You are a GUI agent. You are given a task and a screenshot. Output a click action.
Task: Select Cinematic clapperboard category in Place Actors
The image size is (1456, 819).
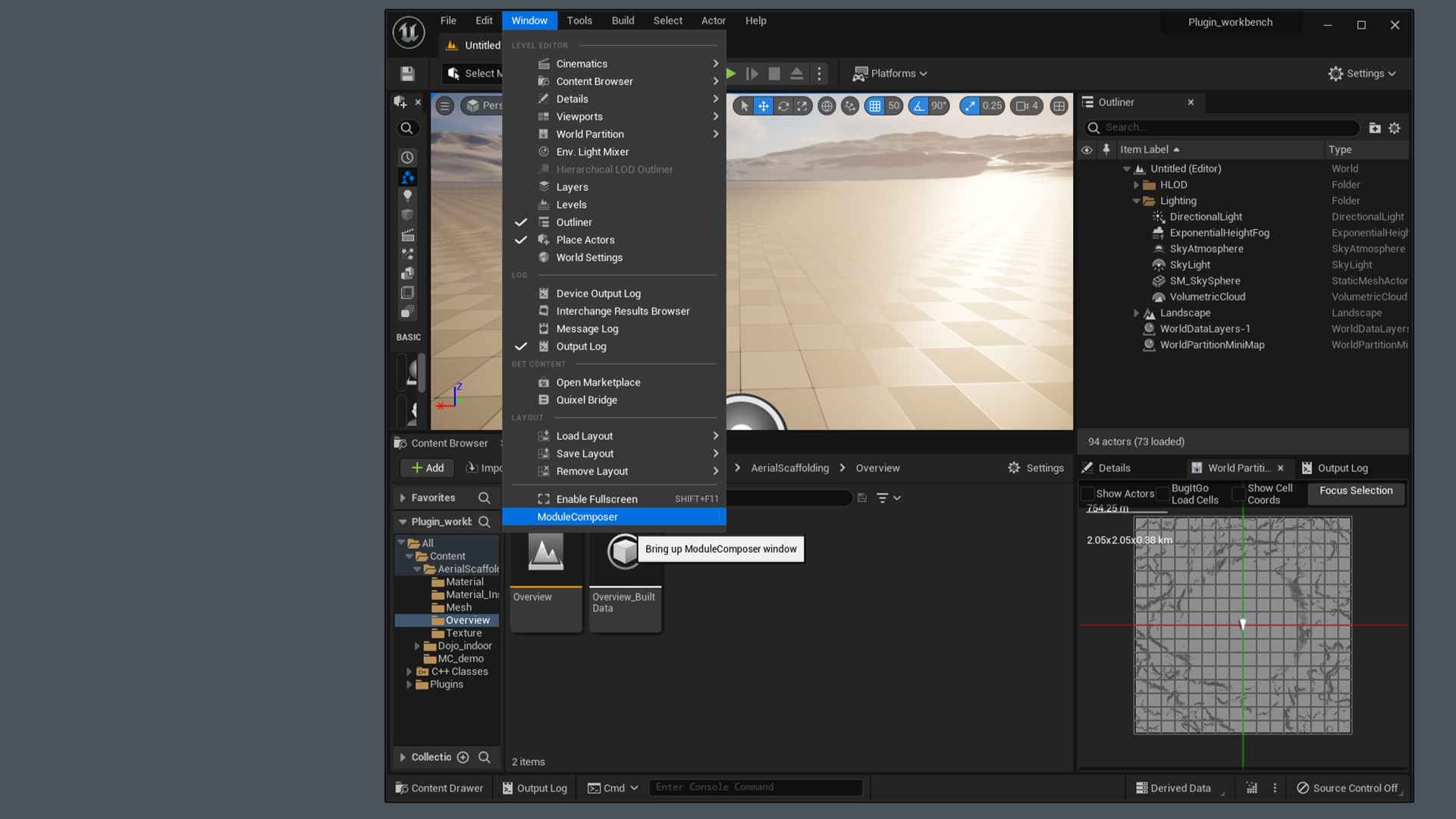pos(407,234)
